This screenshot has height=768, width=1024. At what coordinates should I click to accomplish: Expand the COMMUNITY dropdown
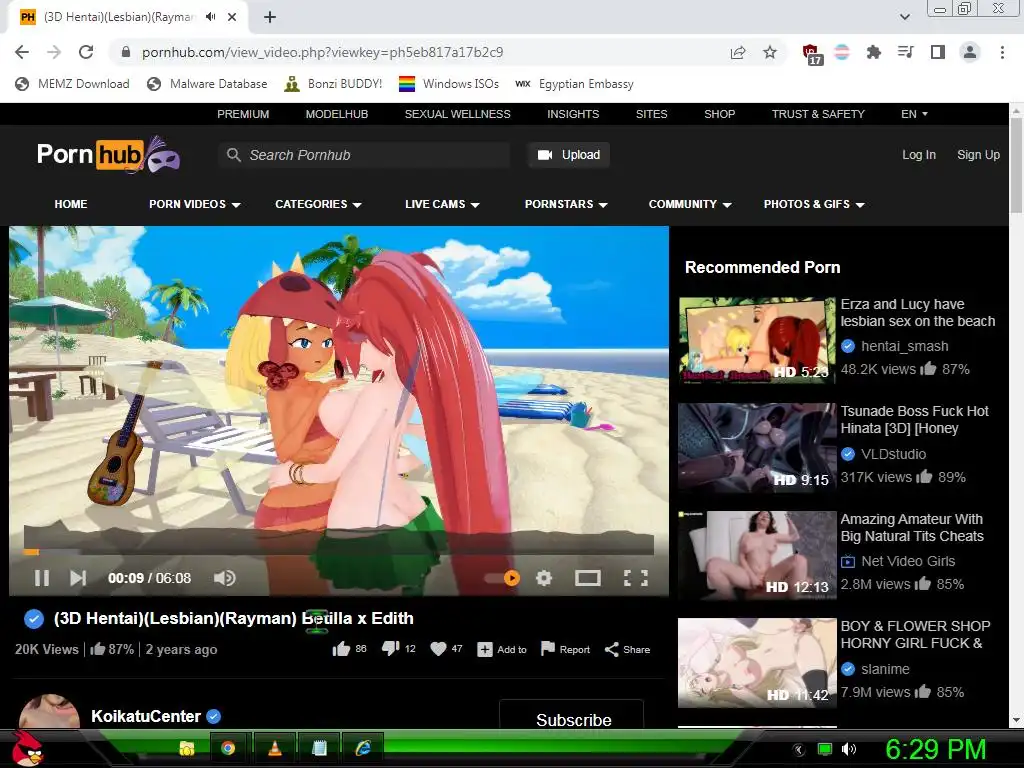click(690, 204)
